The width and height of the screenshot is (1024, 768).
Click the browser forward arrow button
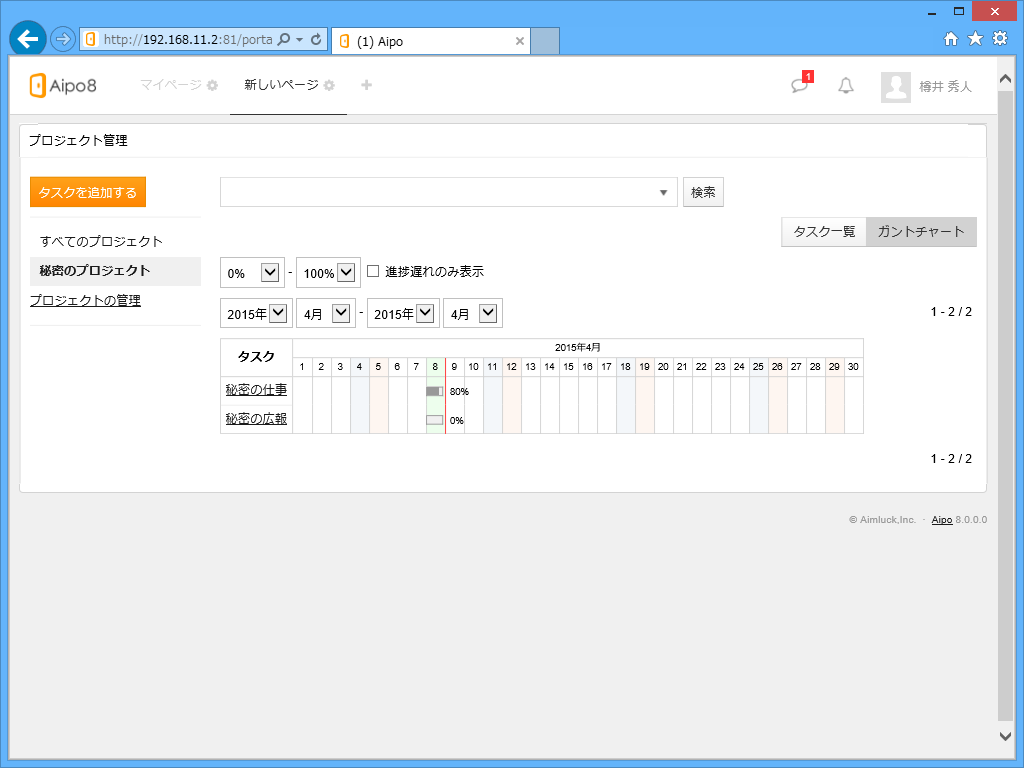(x=63, y=39)
